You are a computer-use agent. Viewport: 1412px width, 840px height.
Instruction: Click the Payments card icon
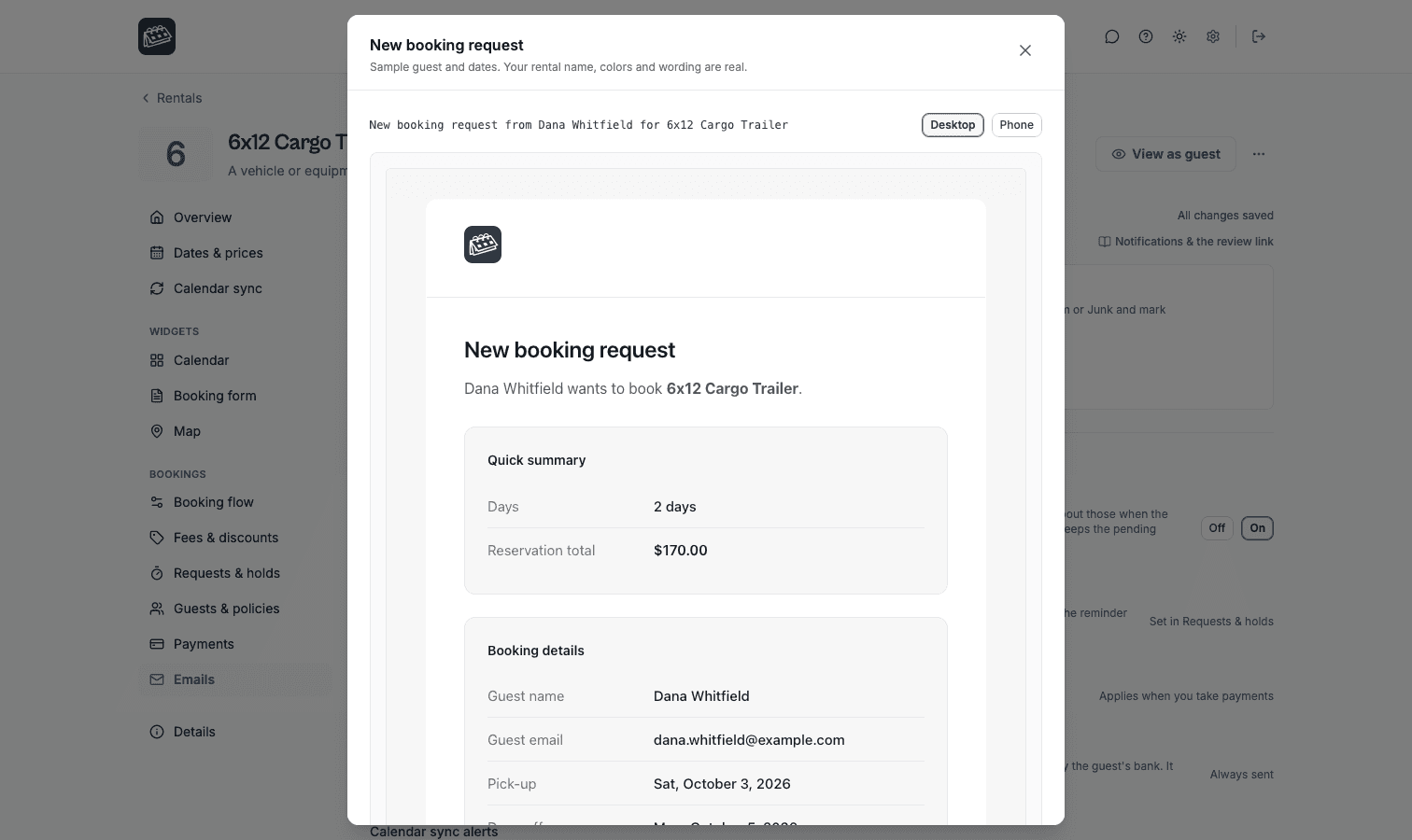point(157,644)
